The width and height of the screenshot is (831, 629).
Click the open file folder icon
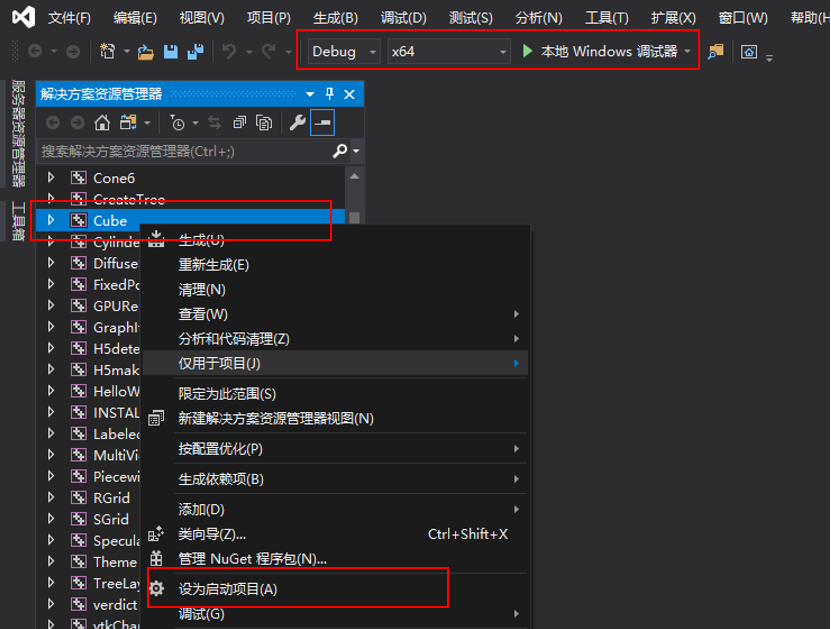[146, 52]
